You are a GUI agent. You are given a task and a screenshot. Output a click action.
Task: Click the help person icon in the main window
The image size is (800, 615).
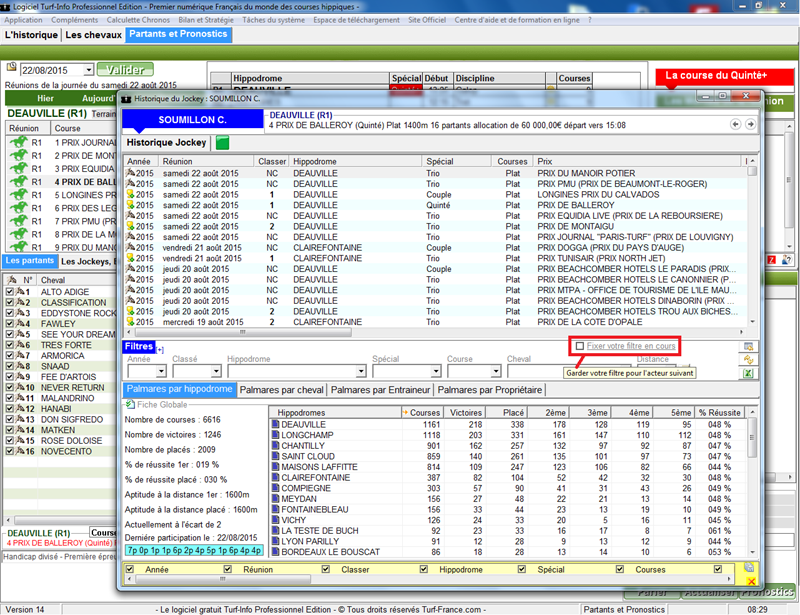786,260
